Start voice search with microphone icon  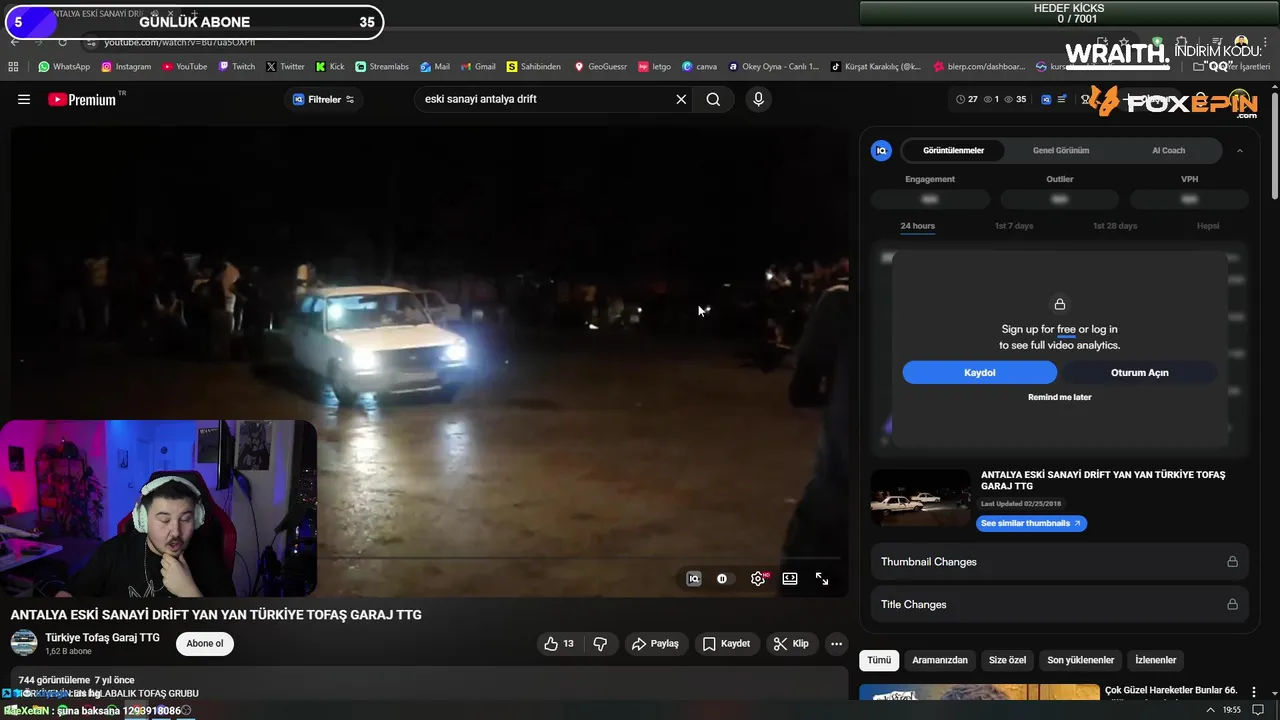coord(758,99)
